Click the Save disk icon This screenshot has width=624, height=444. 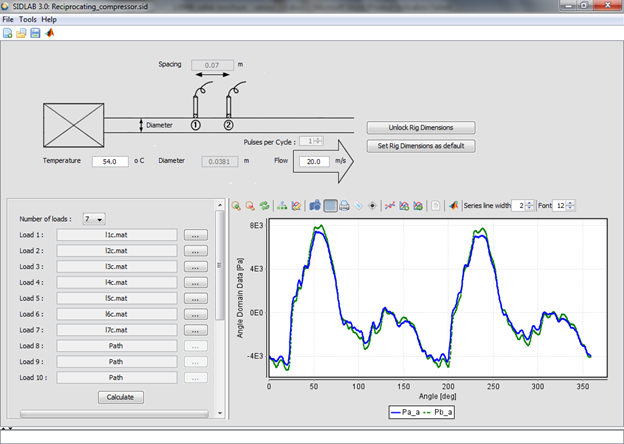click(x=35, y=33)
